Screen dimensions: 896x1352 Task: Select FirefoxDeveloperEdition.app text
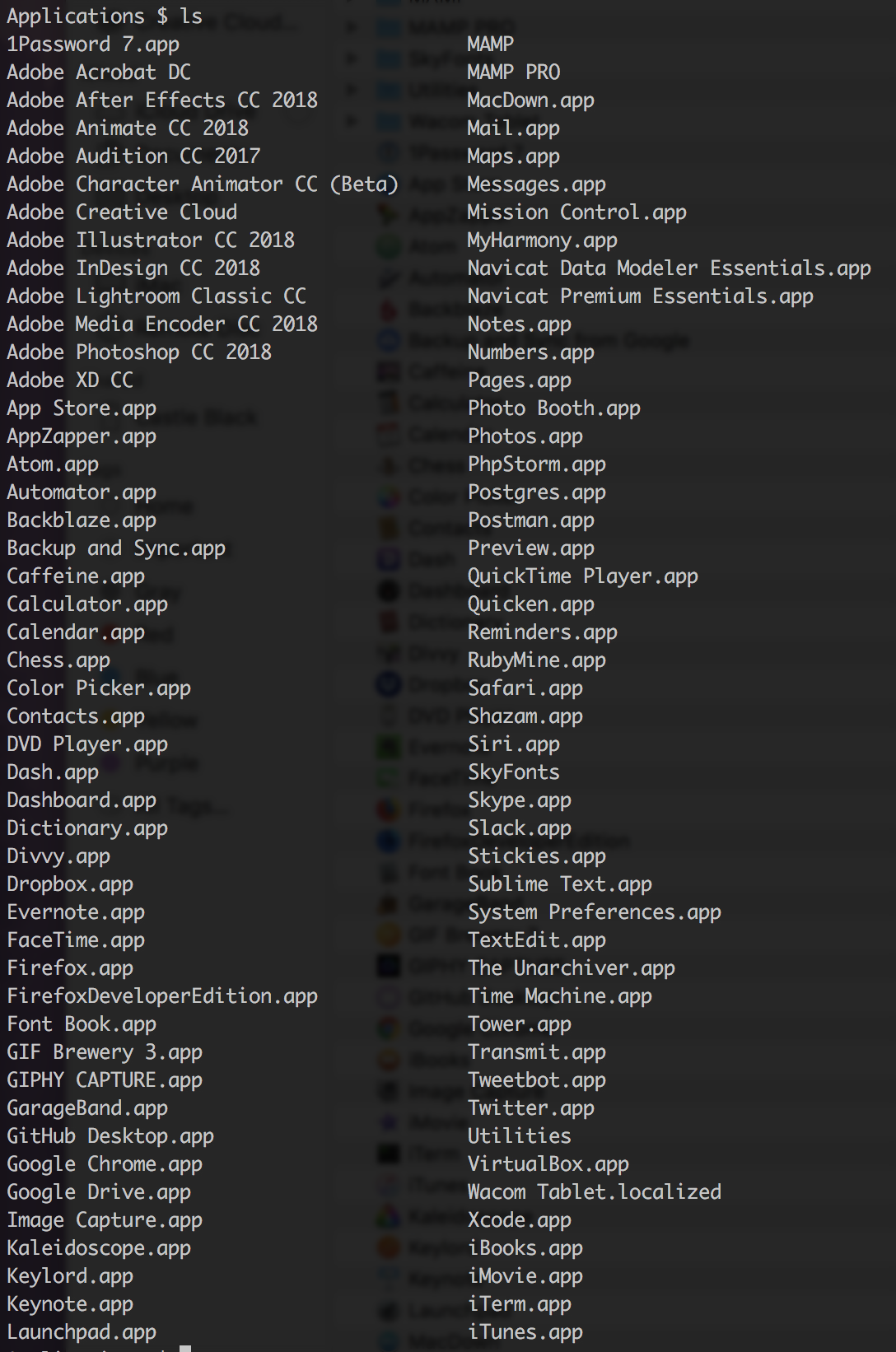click(x=162, y=996)
